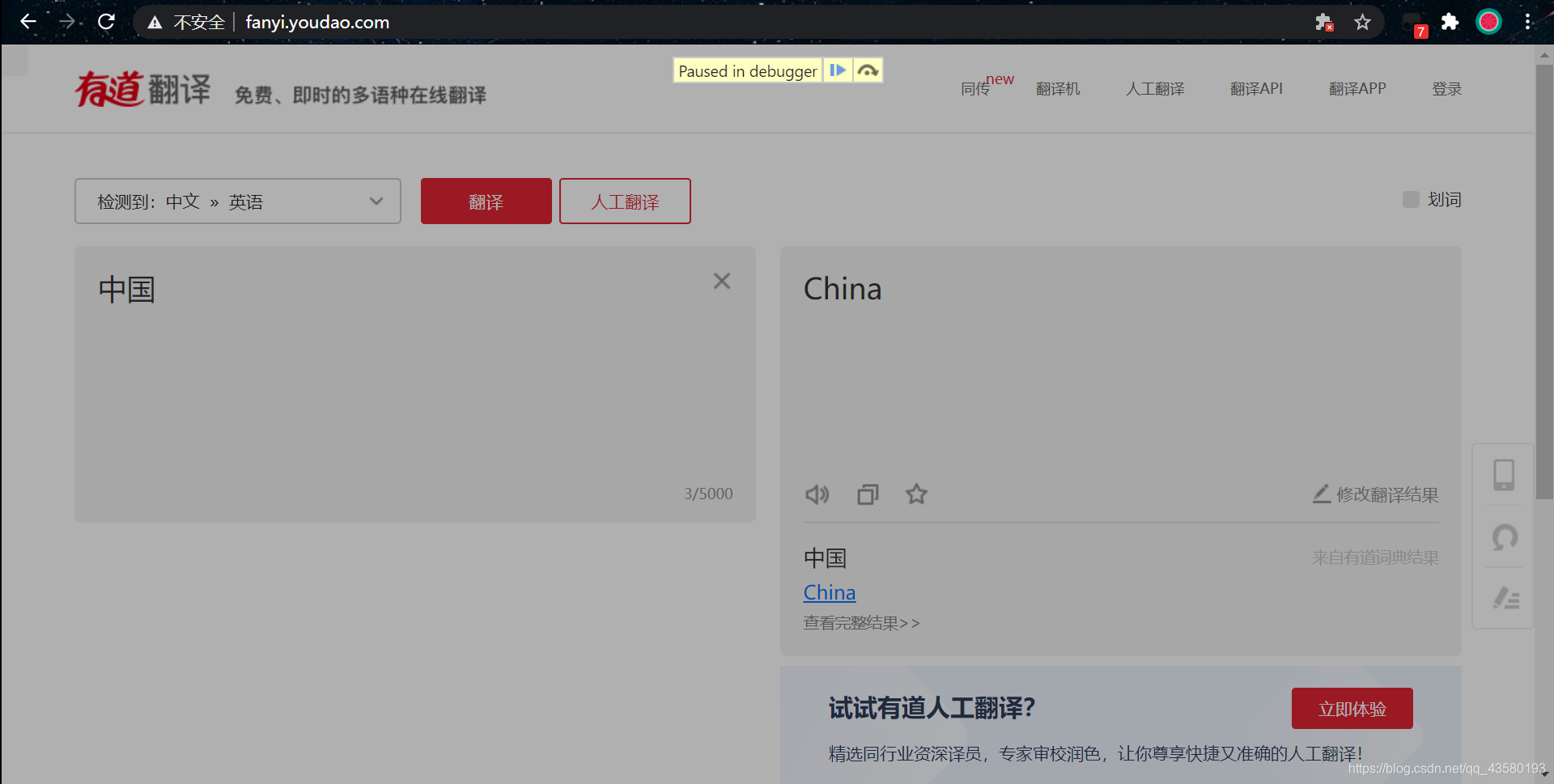
Task: Click the 试试有道人工翻译? heading
Action: tap(932, 708)
